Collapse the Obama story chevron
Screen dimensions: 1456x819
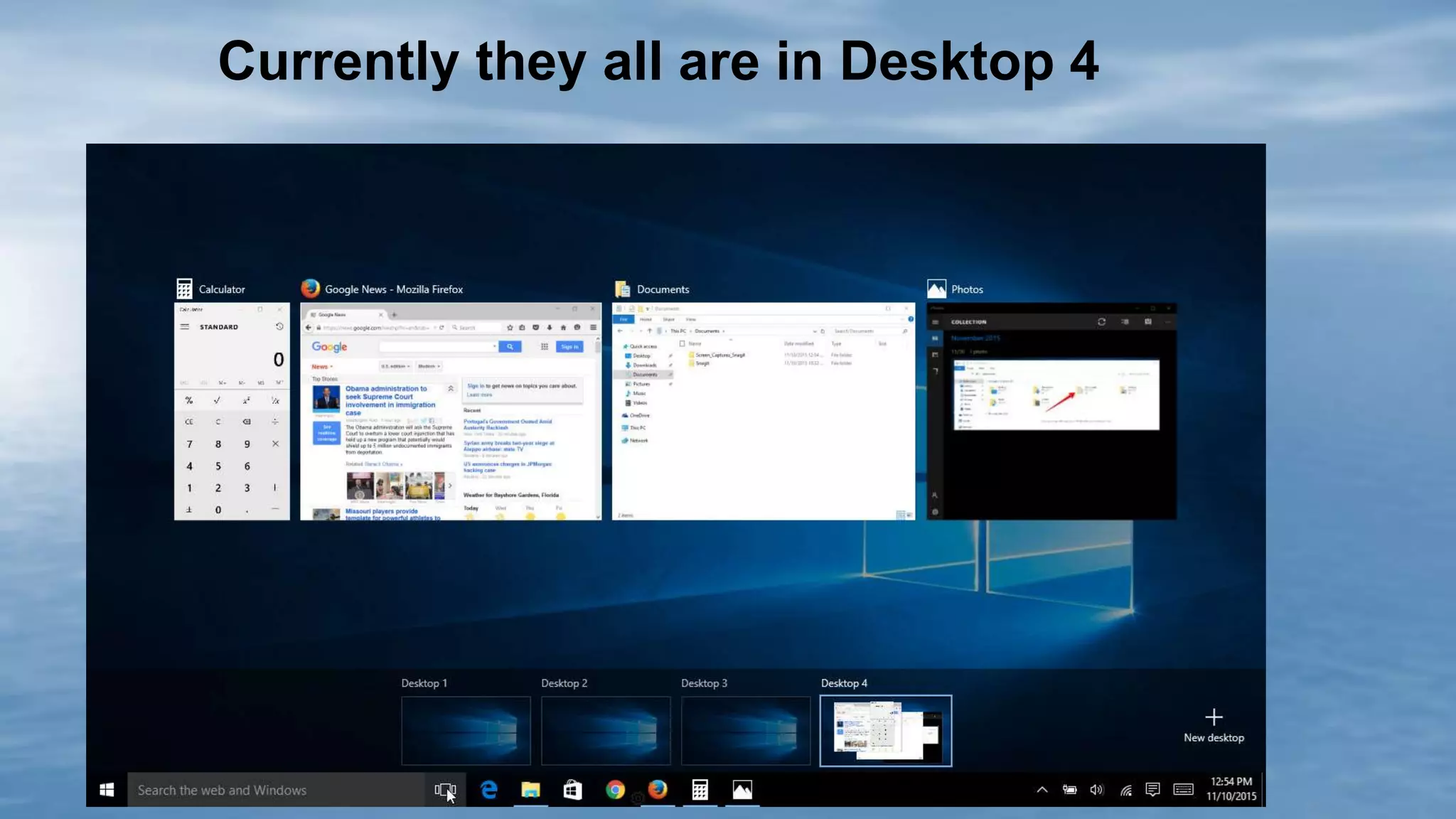click(450, 389)
